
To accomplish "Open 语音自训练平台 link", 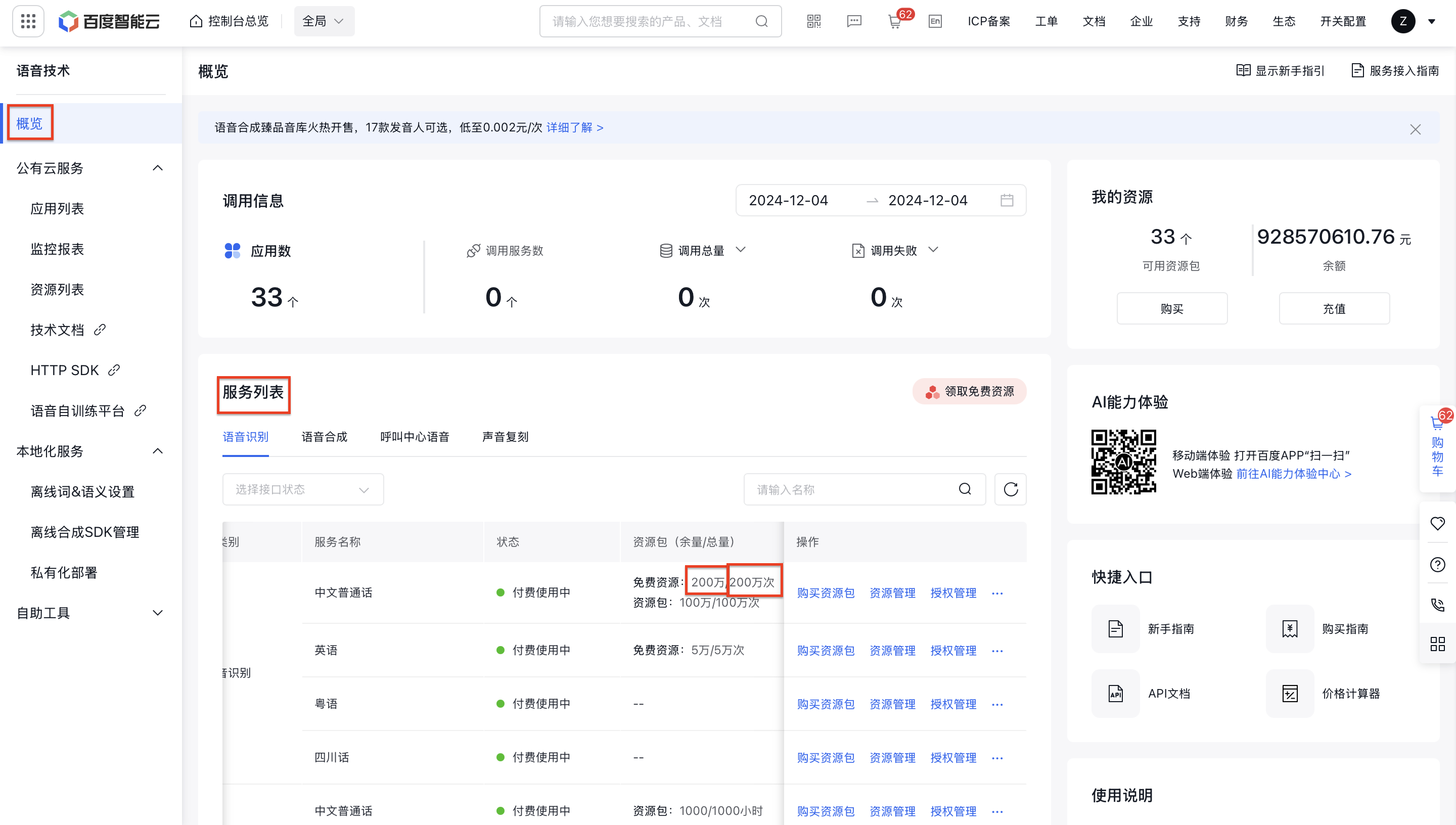I will coord(88,411).
